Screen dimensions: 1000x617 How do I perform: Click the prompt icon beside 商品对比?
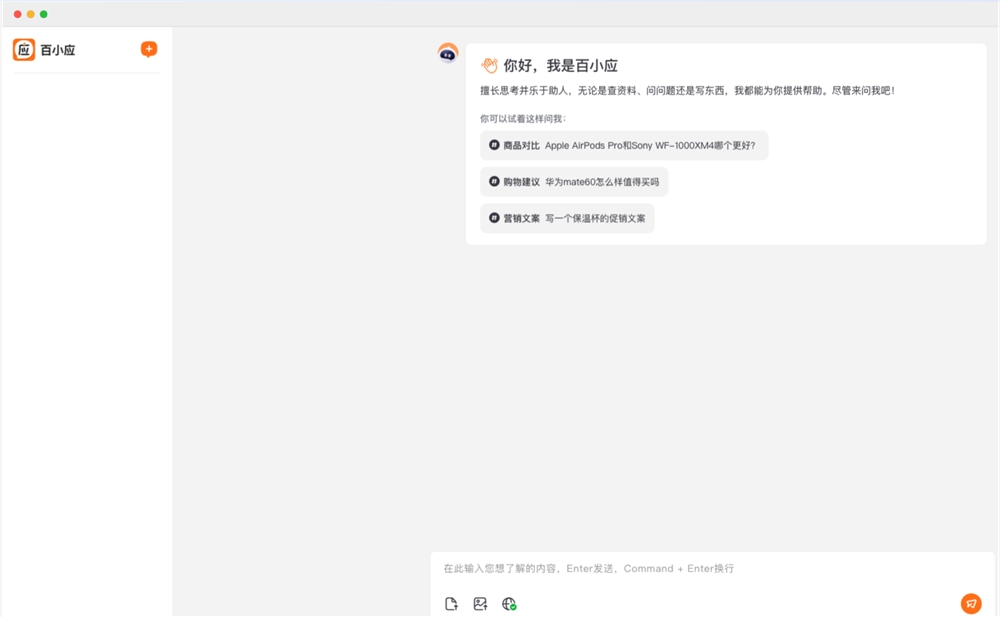(x=492, y=145)
